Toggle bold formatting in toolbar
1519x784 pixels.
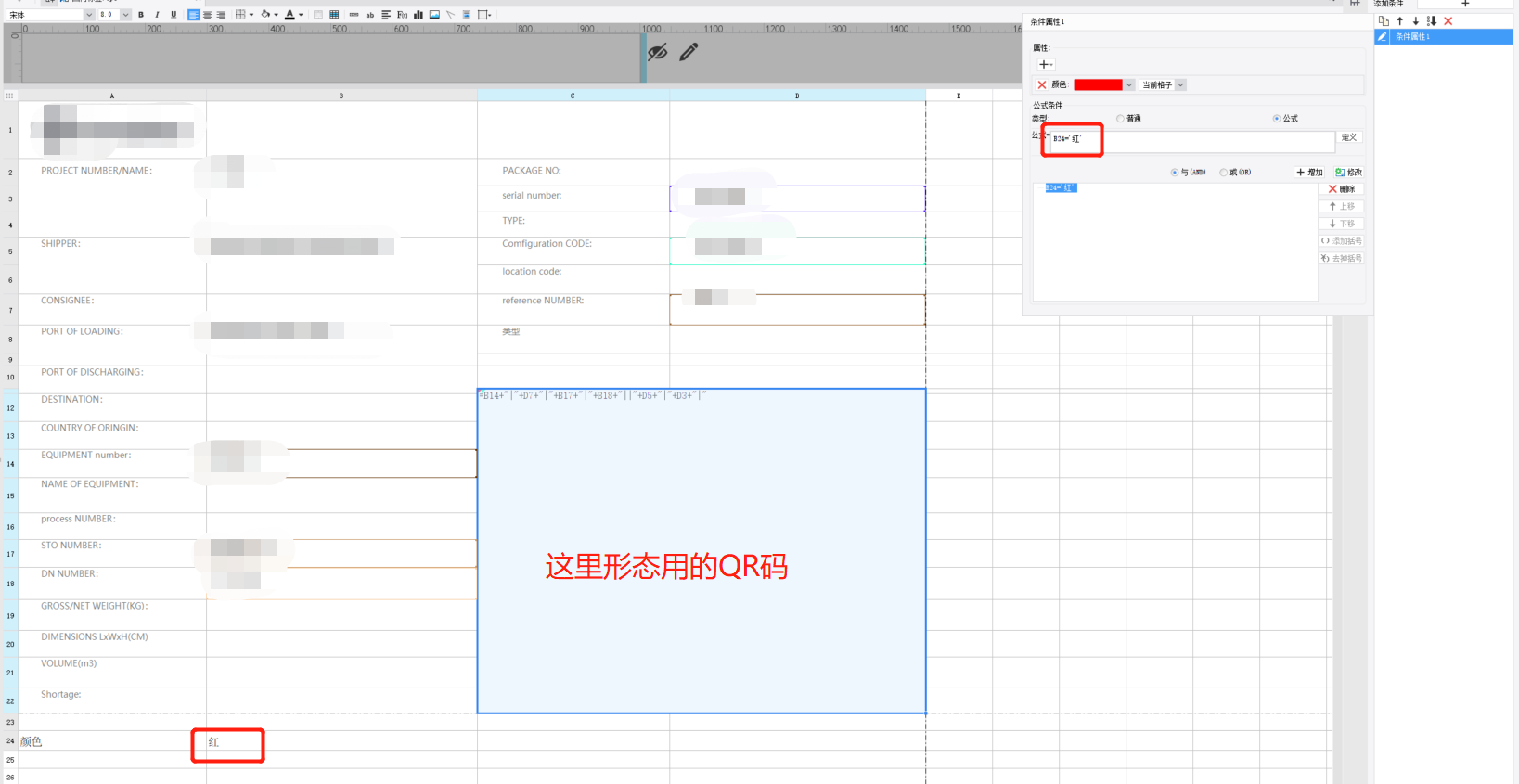[x=141, y=15]
